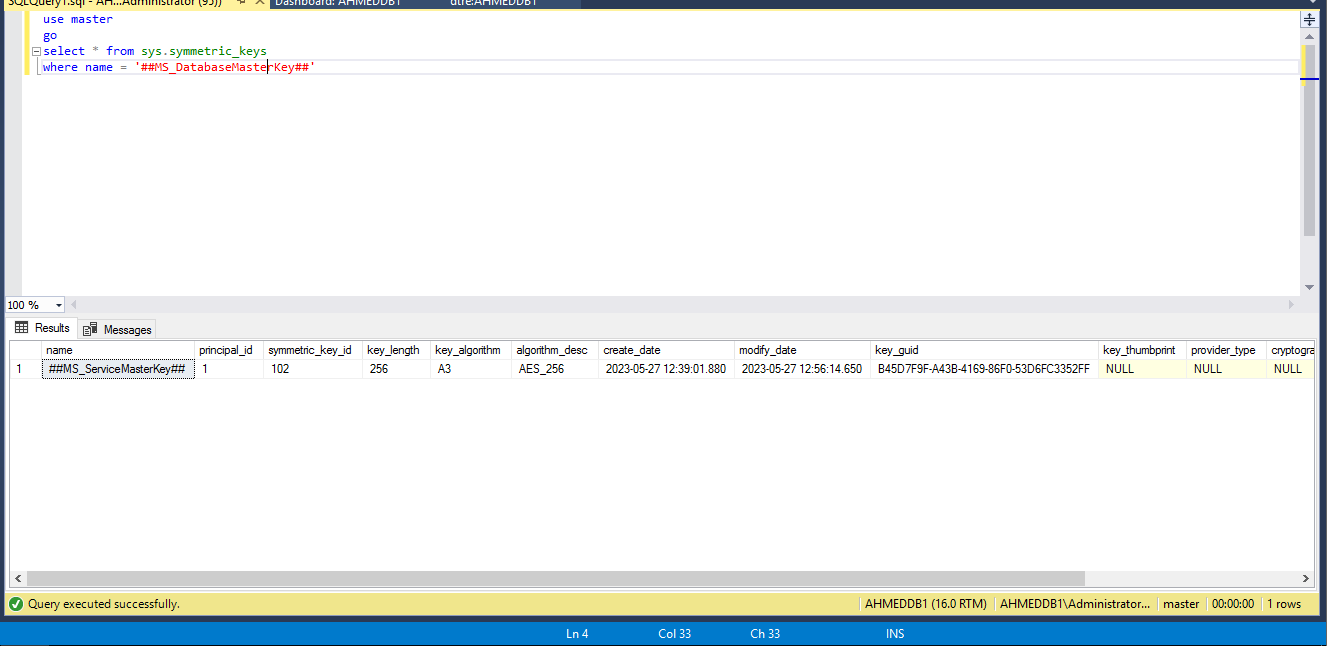Select the Results grid icon
Screen dimensions: 1327x646
click(19, 328)
